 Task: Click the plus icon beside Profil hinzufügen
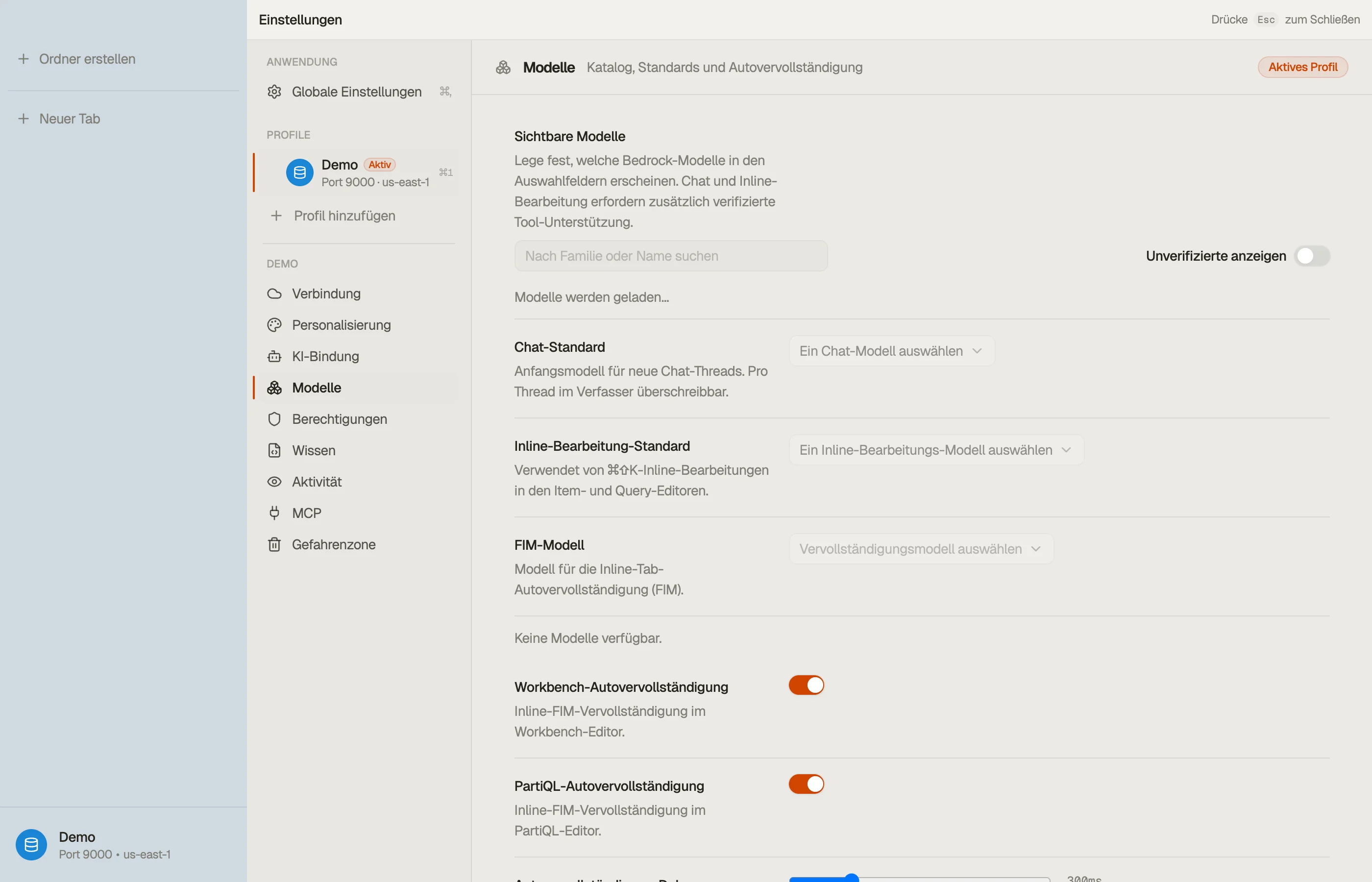276,216
